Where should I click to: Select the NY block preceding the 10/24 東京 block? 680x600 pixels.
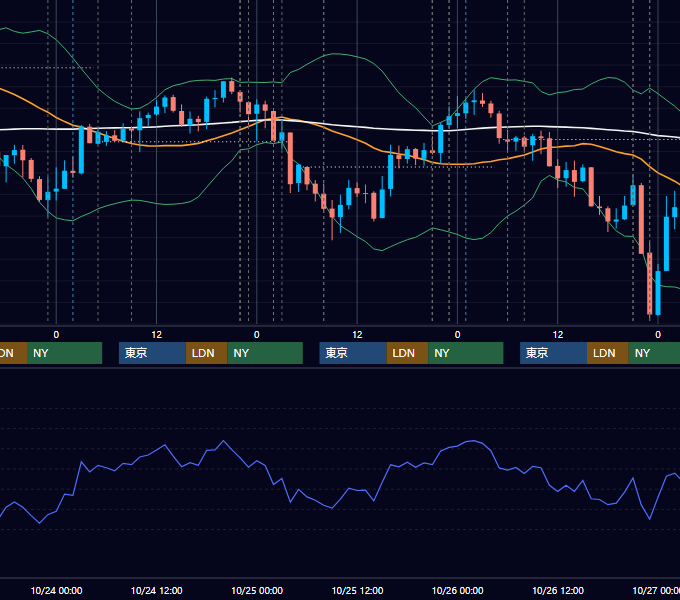[x=64, y=353]
